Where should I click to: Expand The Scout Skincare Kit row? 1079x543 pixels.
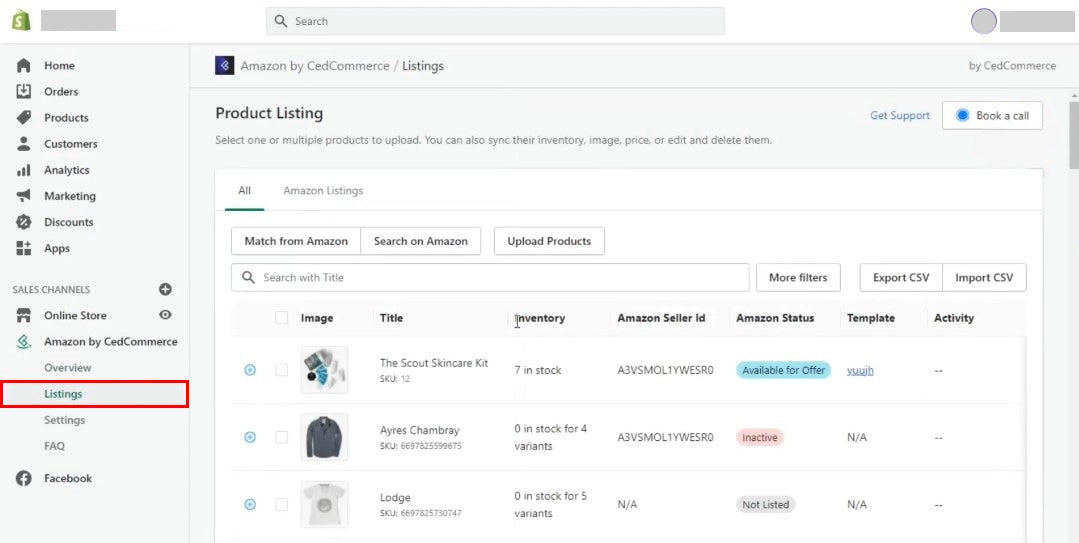tap(250, 370)
